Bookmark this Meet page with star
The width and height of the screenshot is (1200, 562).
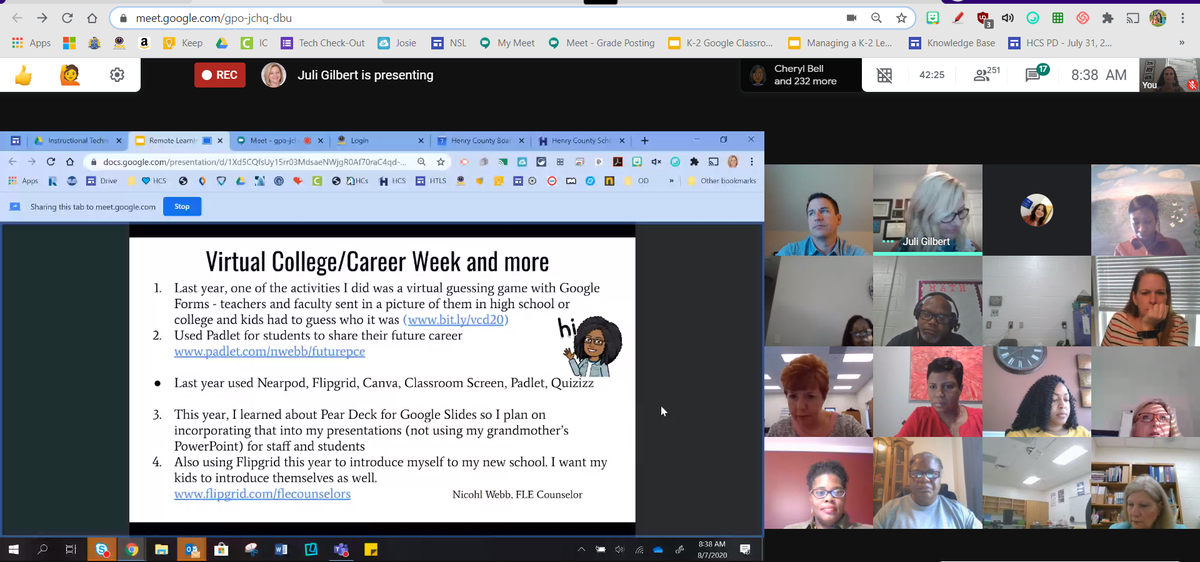tap(901, 18)
